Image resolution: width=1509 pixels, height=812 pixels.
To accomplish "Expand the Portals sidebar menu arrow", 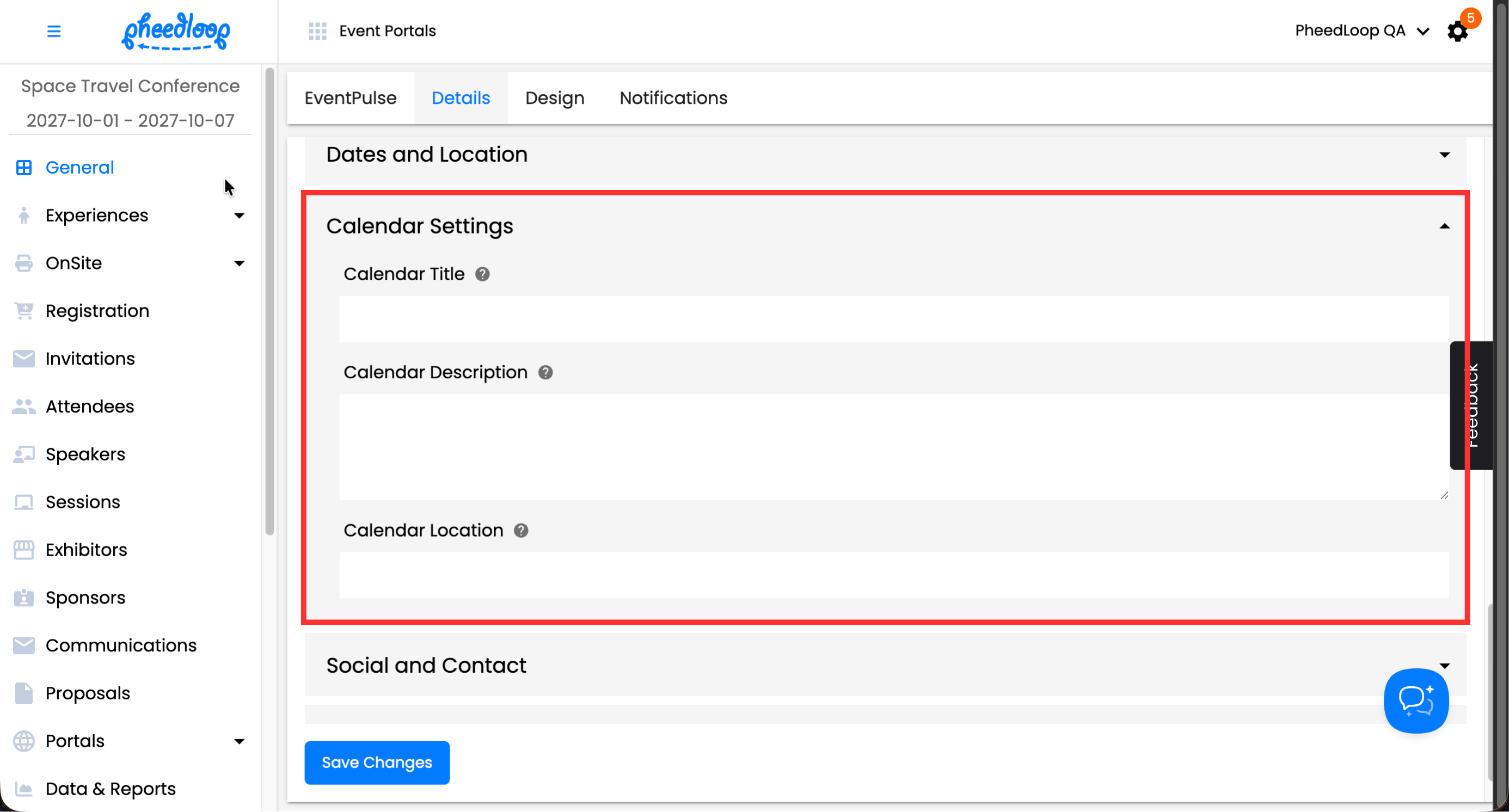I will 239,741.
